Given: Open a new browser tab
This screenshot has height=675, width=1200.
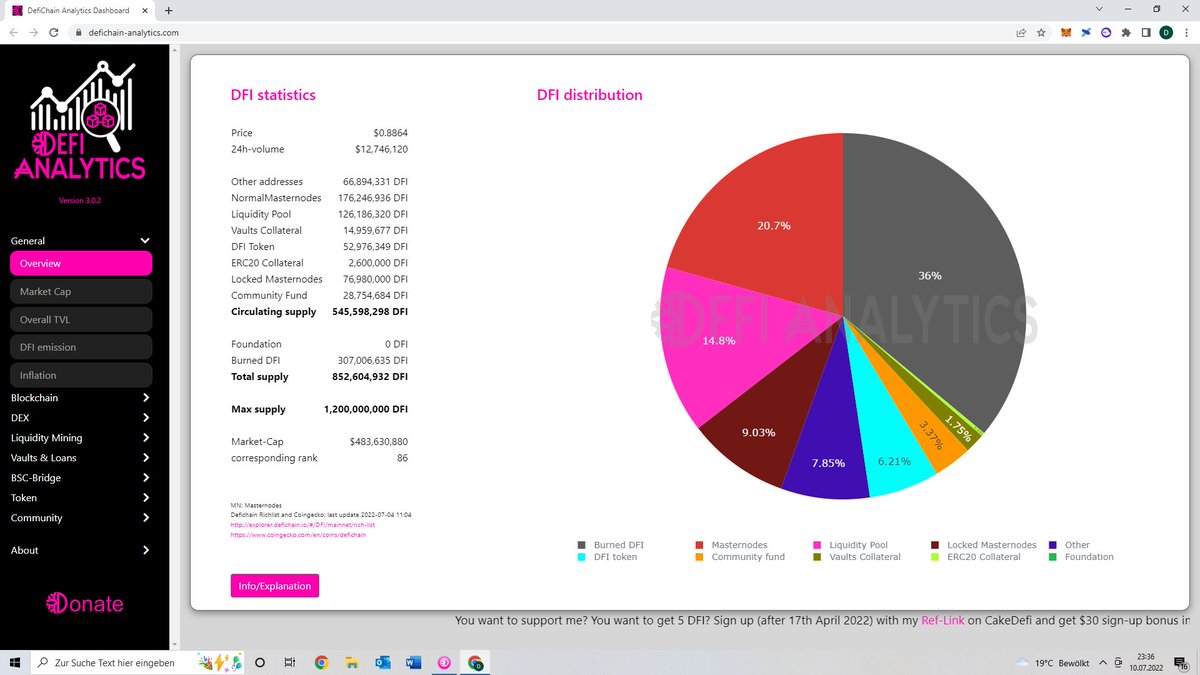Looking at the screenshot, I should [x=168, y=10].
